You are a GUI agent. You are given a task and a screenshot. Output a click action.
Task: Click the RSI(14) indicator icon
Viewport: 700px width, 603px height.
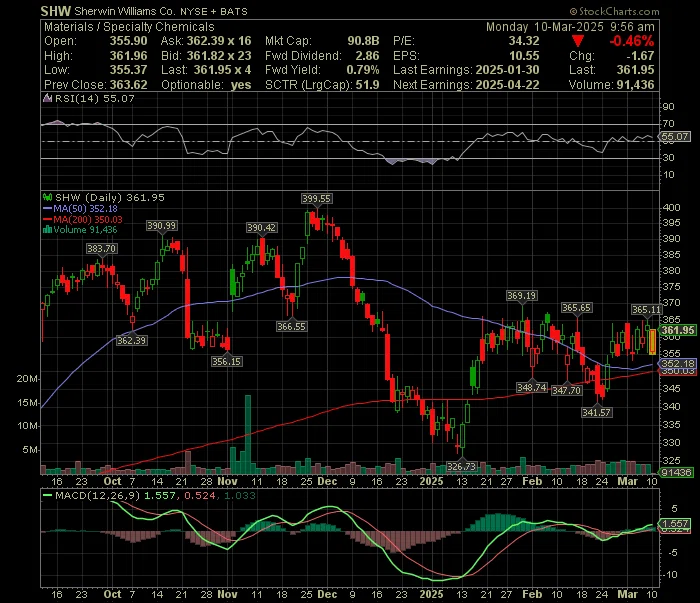pyautogui.click(x=47, y=98)
